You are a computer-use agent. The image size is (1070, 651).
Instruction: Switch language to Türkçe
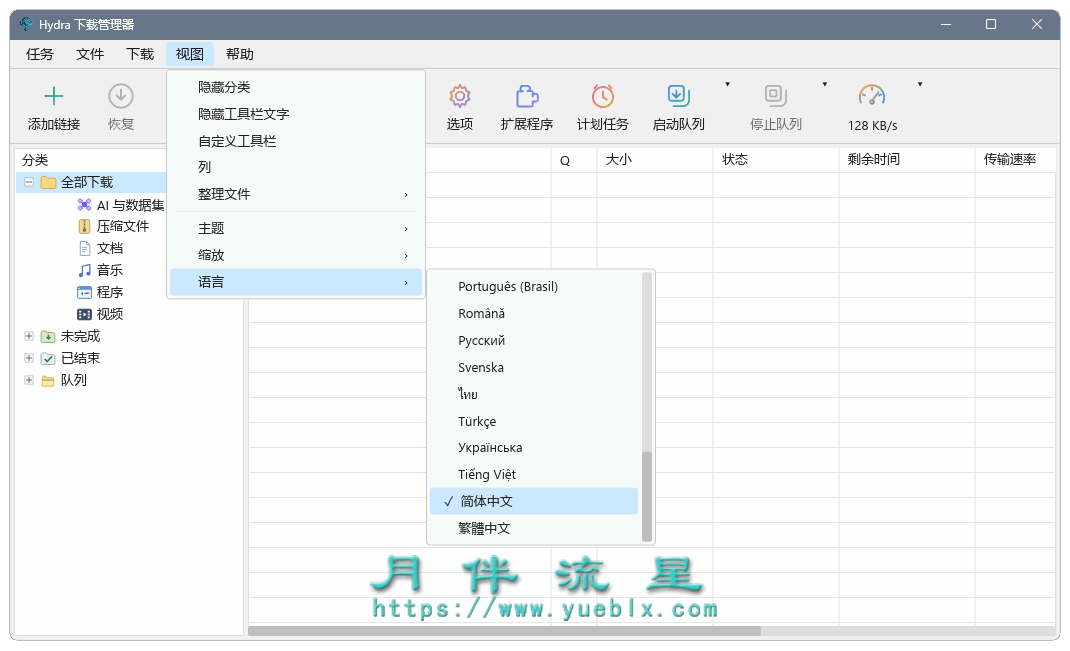(534, 421)
